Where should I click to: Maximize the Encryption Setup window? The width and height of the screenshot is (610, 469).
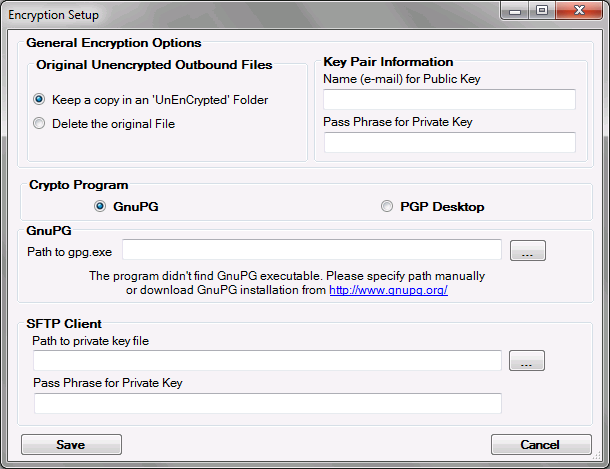(543, 12)
